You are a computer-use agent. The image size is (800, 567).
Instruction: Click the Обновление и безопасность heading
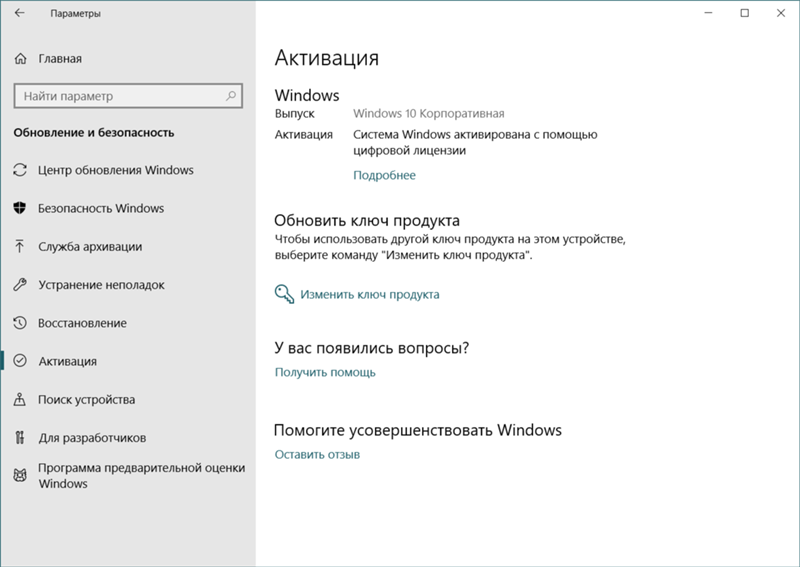(x=94, y=133)
